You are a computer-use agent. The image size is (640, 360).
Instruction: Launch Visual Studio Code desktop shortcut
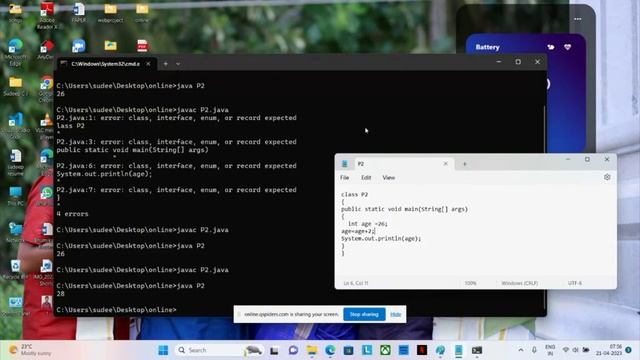[x=16, y=124]
